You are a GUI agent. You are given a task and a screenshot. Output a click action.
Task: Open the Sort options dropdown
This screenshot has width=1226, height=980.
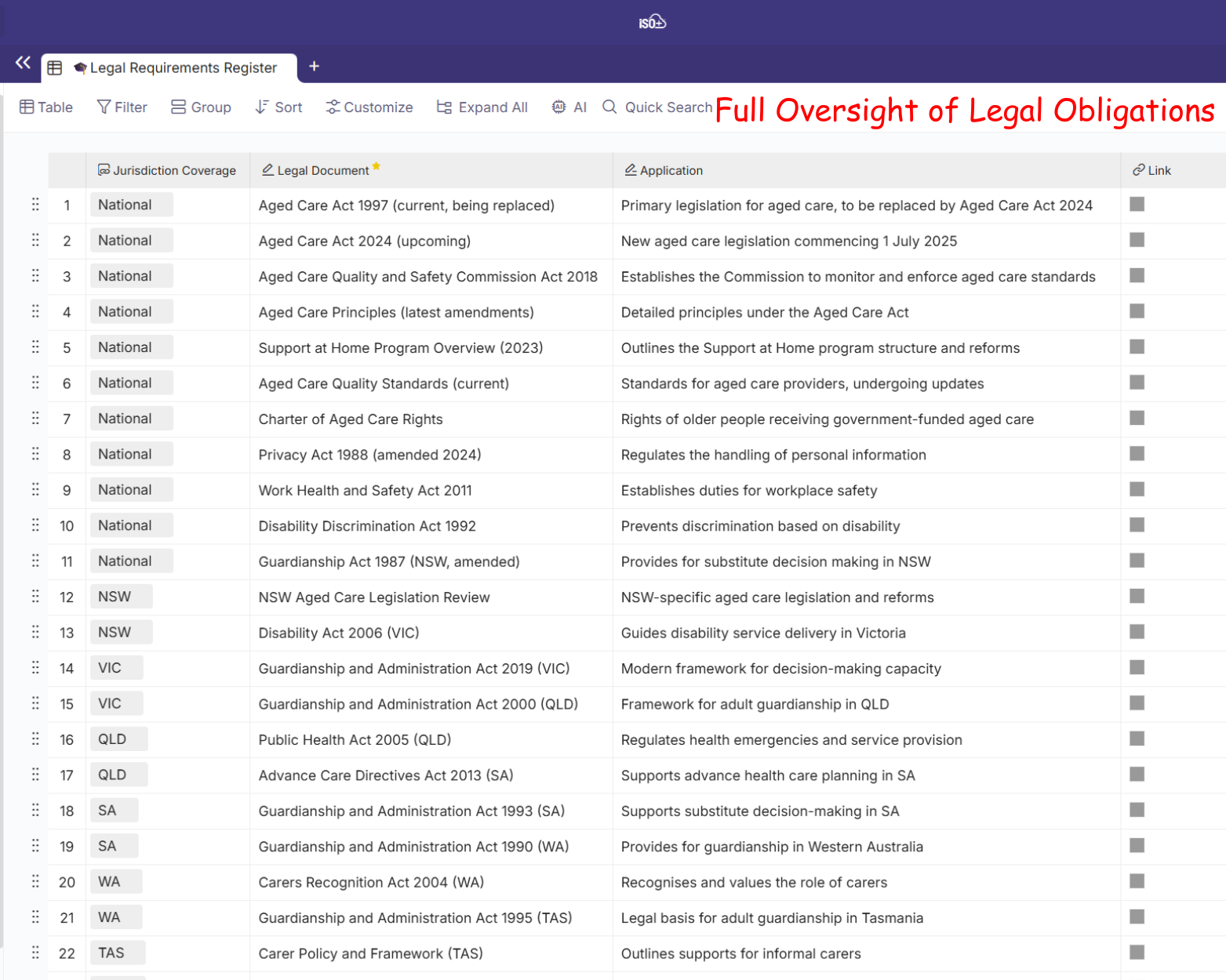click(278, 107)
